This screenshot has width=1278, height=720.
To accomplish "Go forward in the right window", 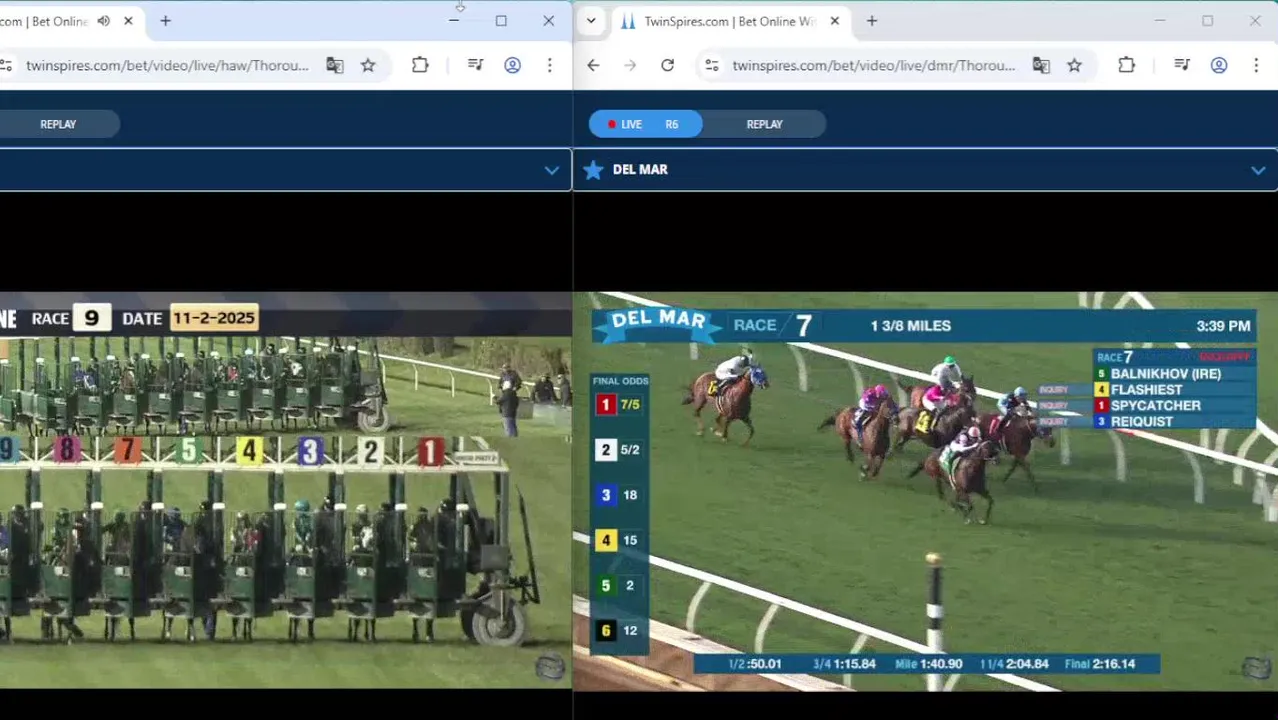I will coord(630,65).
